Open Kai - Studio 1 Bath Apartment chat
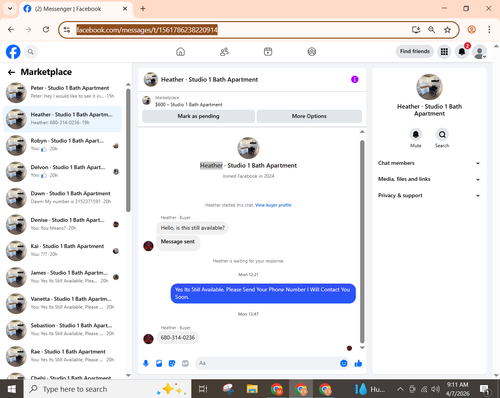 click(63, 250)
